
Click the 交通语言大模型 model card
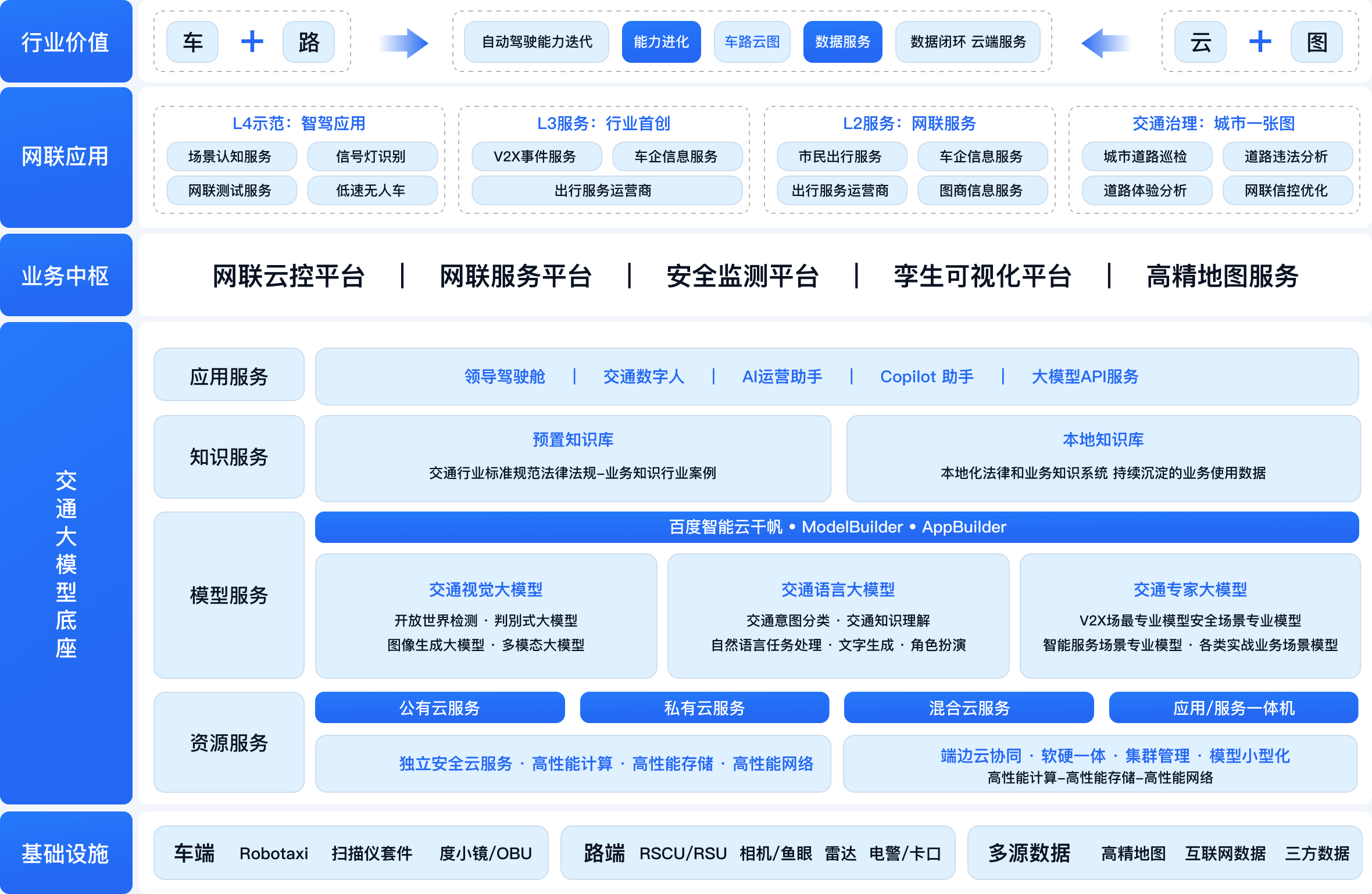pyautogui.click(x=838, y=616)
